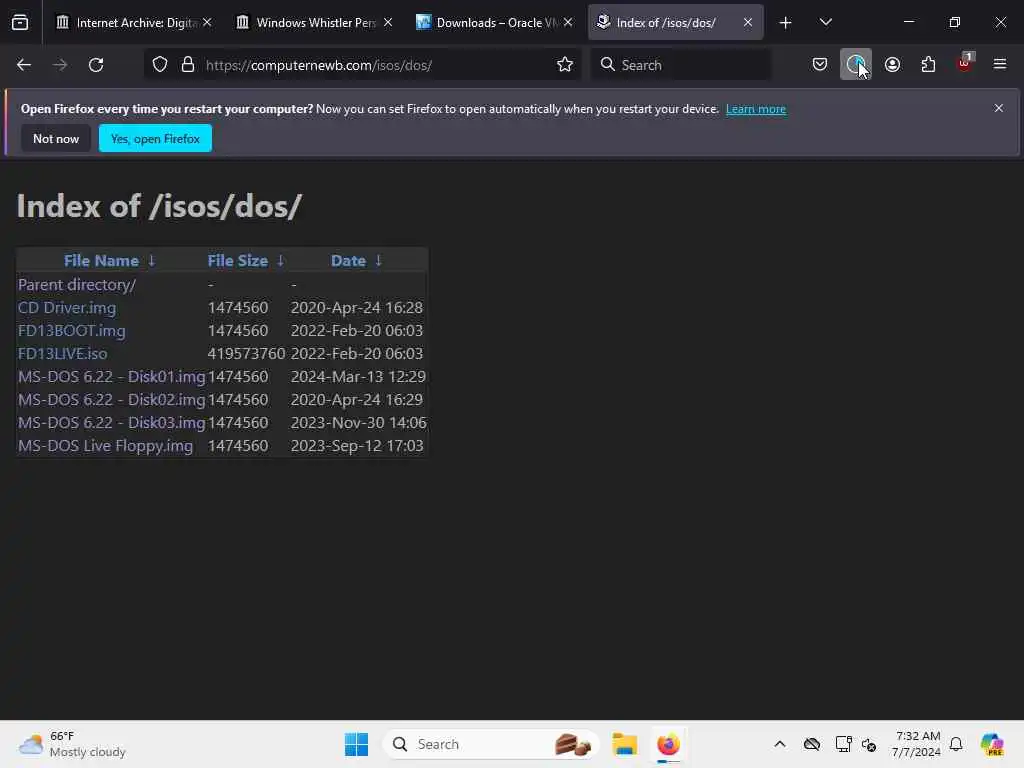Reload the current page
The width and height of the screenshot is (1024, 768).
(x=96, y=65)
